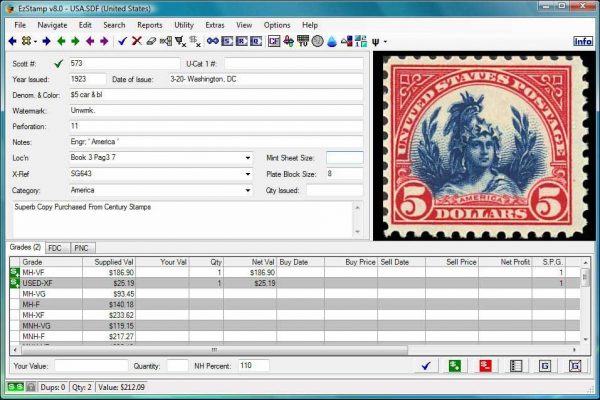The image size is (600, 400).
Task: Open the Utility menu
Action: point(183,24)
